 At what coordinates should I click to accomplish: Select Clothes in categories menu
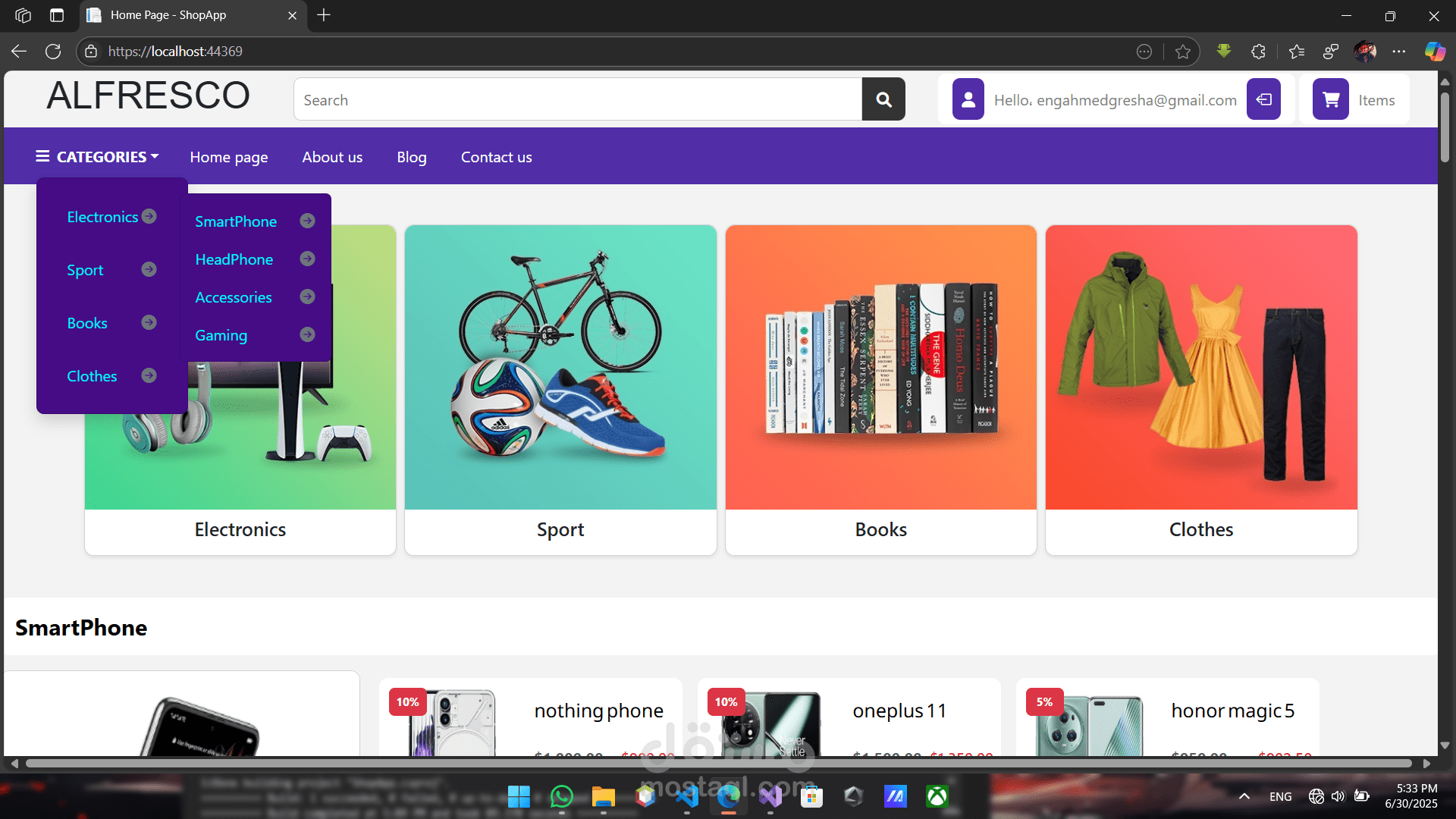coord(92,376)
